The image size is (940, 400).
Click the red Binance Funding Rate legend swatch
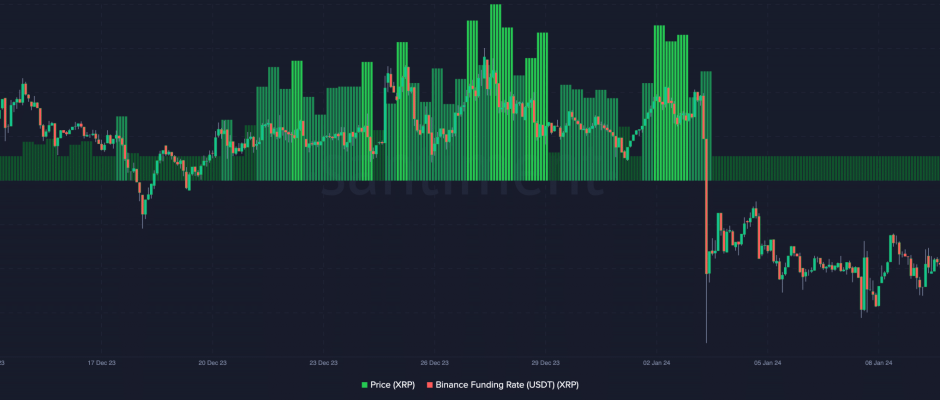tap(430, 384)
